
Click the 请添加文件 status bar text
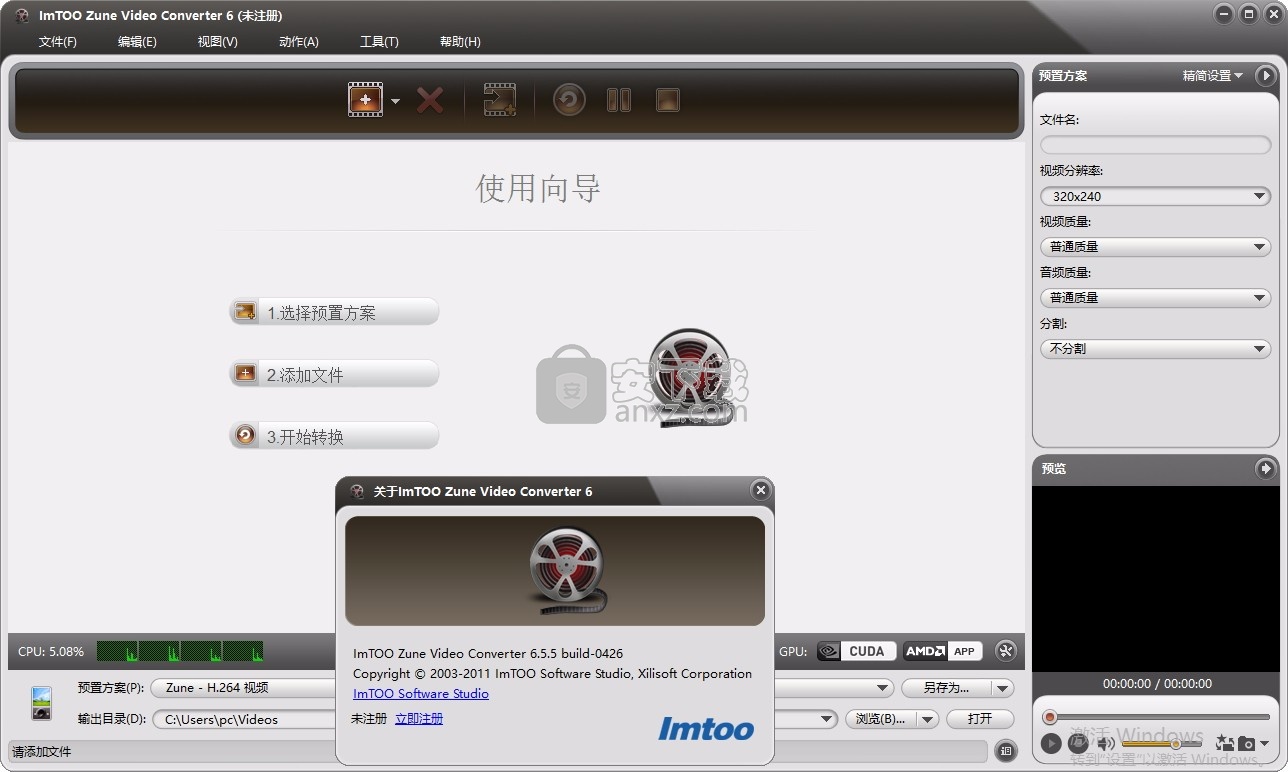42,751
